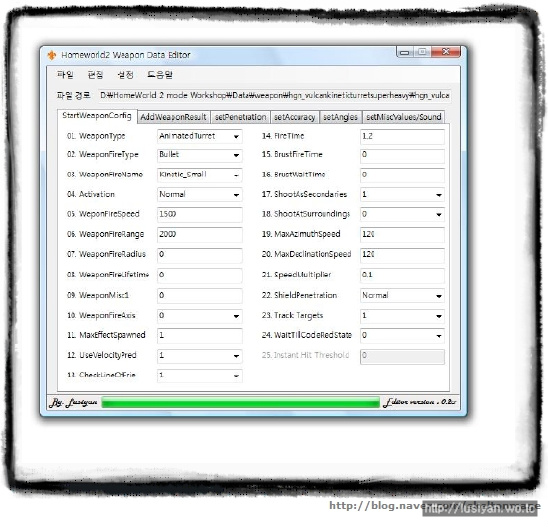Screen dimensions: 548x527
Task: Click the Homeworld2 app icon in title bar
Action: pos(52,55)
